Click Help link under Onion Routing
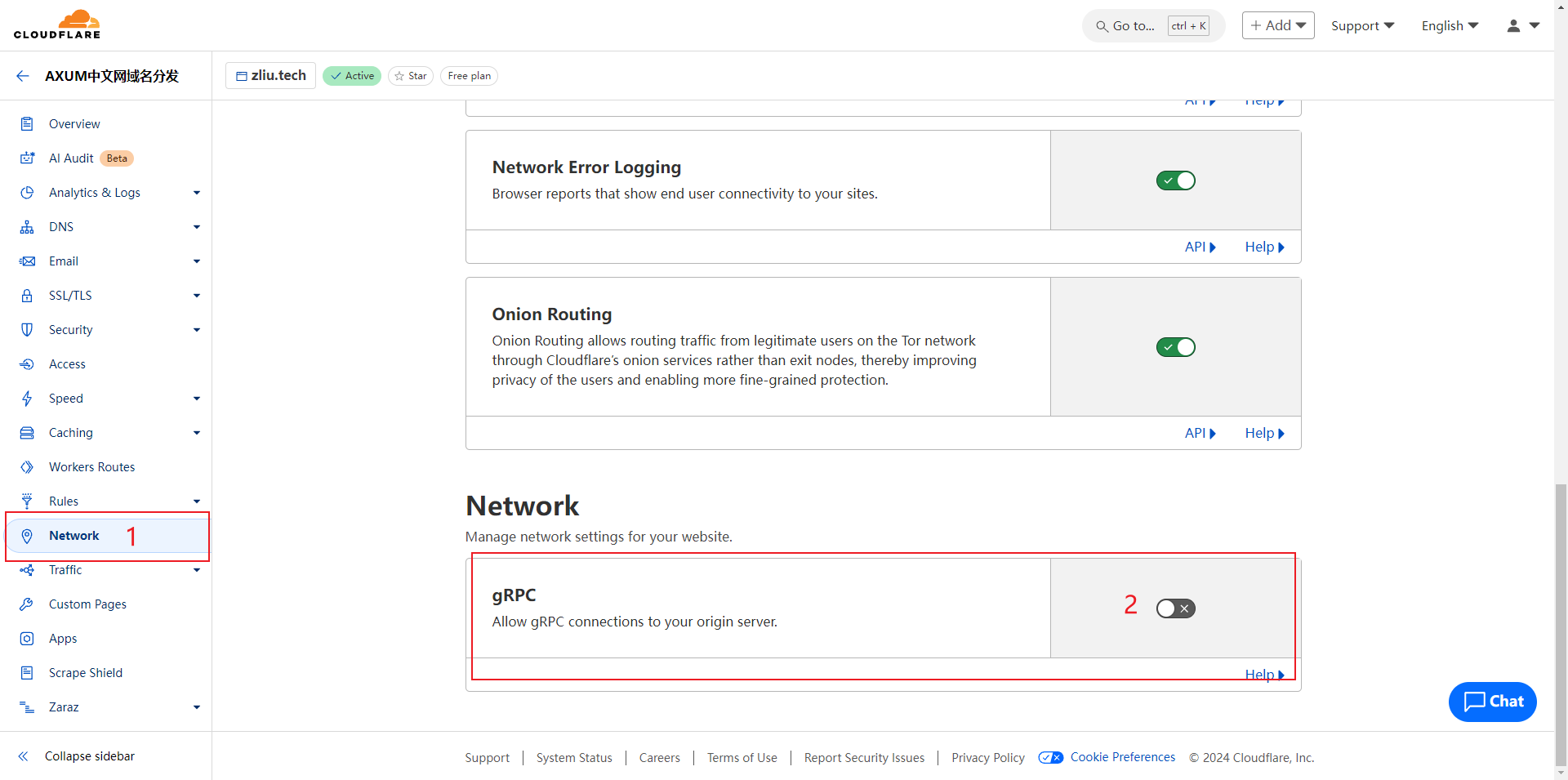 click(1264, 433)
